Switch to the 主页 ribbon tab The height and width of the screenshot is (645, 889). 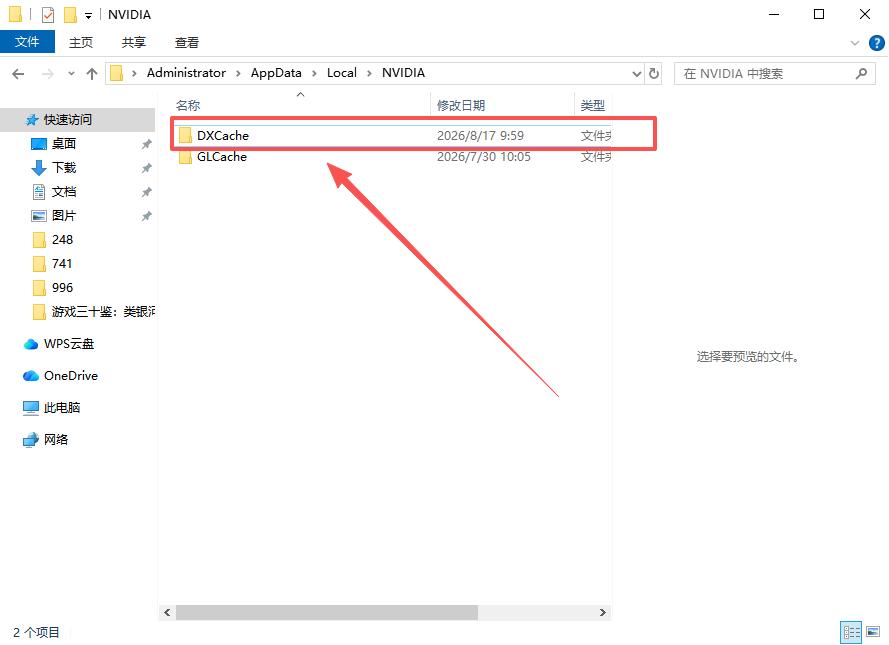(x=81, y=43)
